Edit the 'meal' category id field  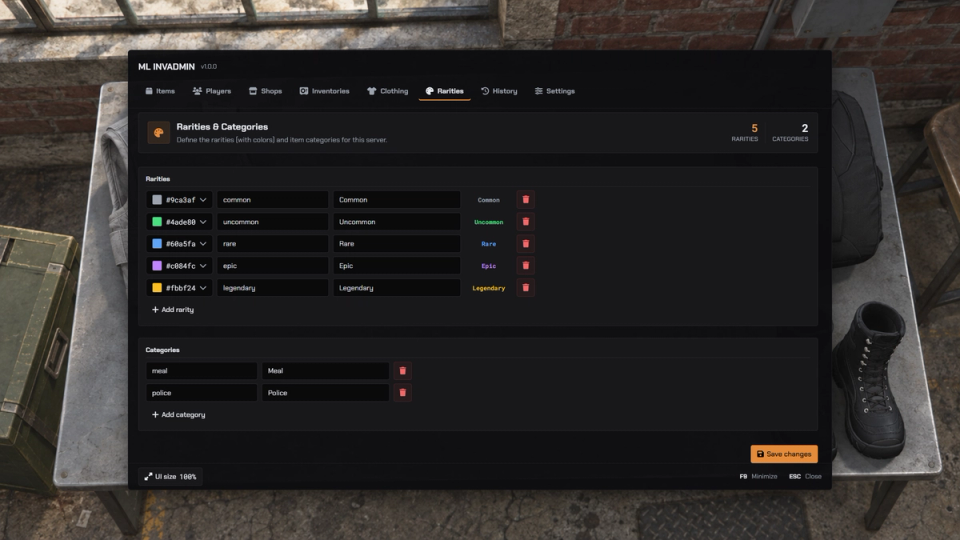(x=201, y=370)
